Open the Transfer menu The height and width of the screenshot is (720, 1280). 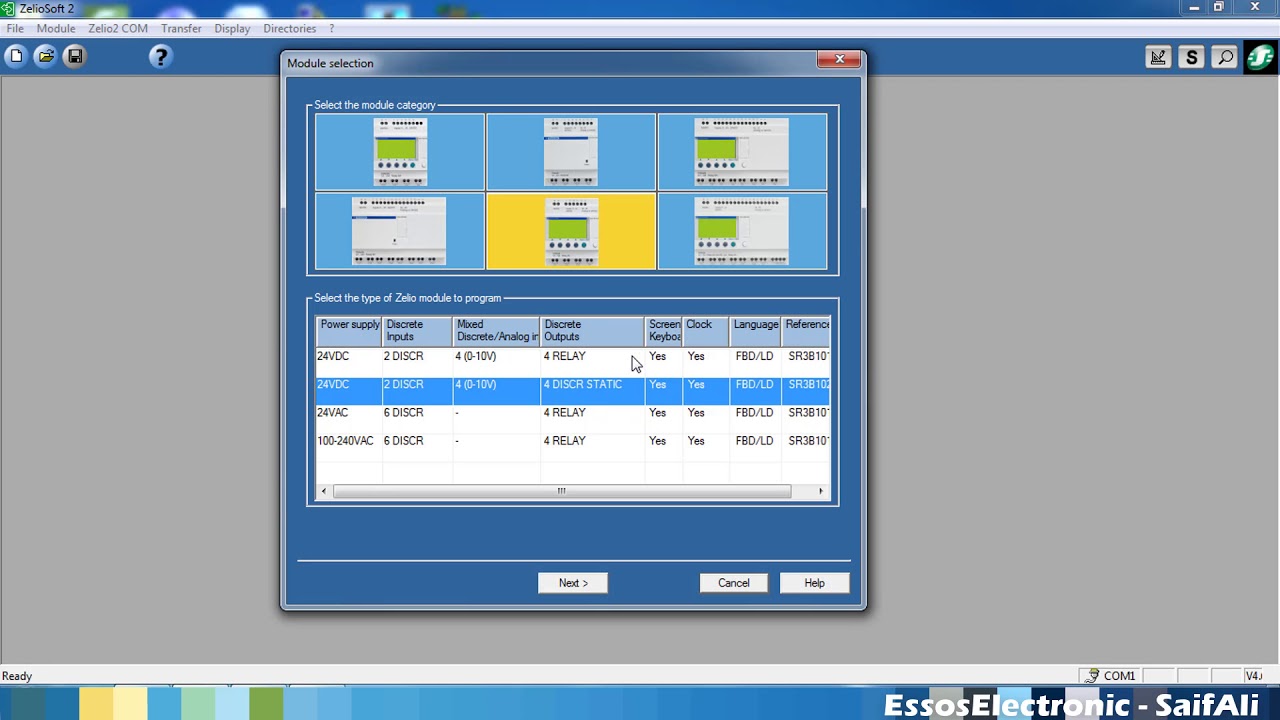(181, 28)
